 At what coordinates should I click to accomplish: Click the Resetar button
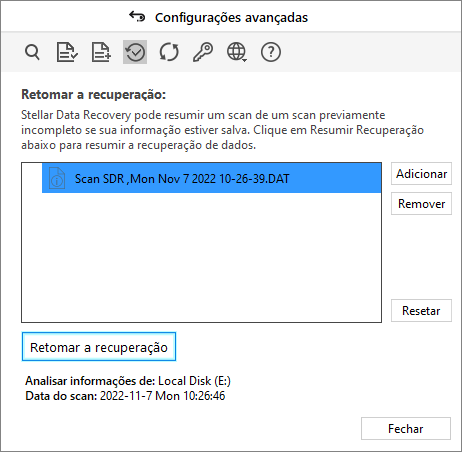(x=421, y=311)
